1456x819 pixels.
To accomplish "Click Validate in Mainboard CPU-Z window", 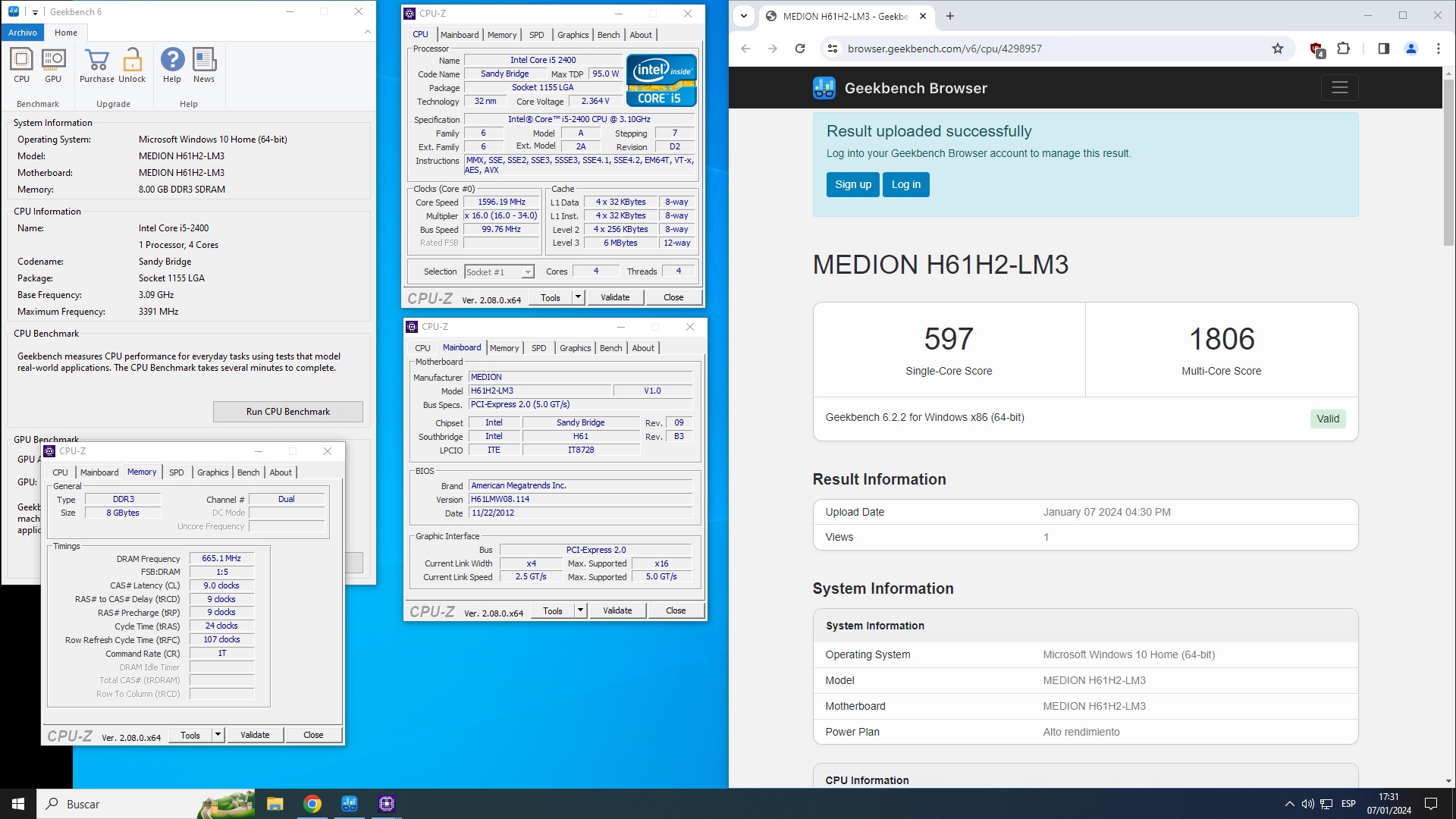I will (x=617, y=611).
